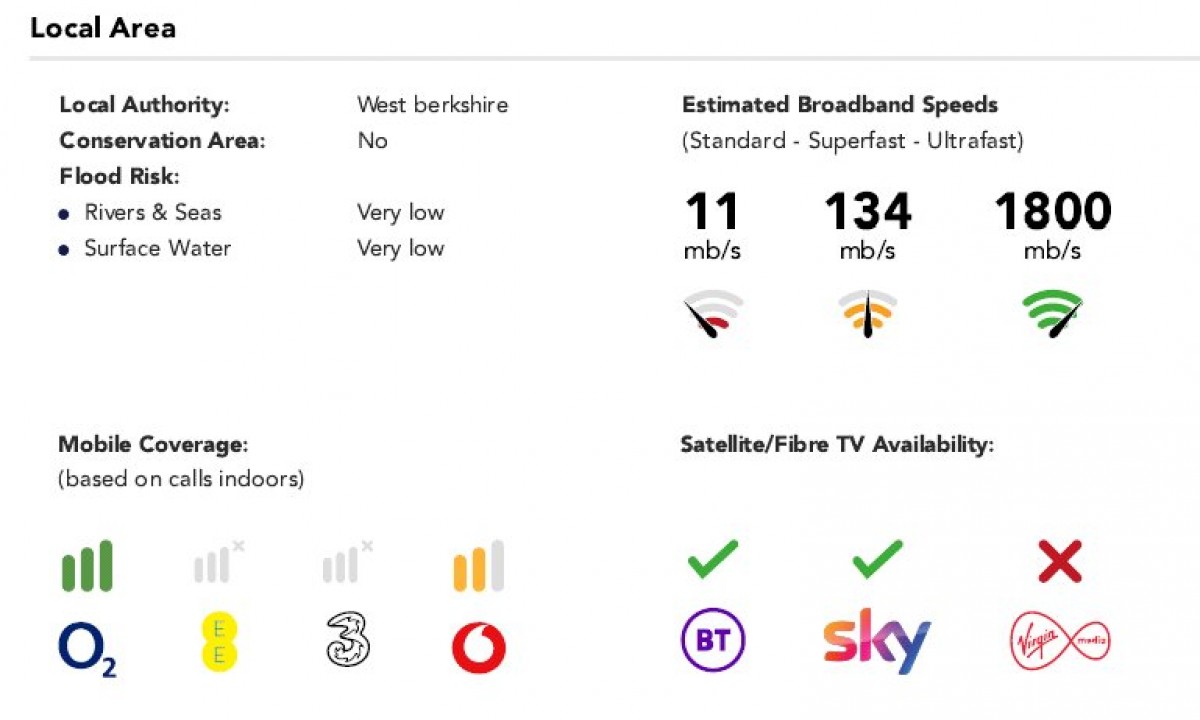This screenshot has height=720, width=1200.
Task: Click the Local Area heading
Action: pos(103,28)
